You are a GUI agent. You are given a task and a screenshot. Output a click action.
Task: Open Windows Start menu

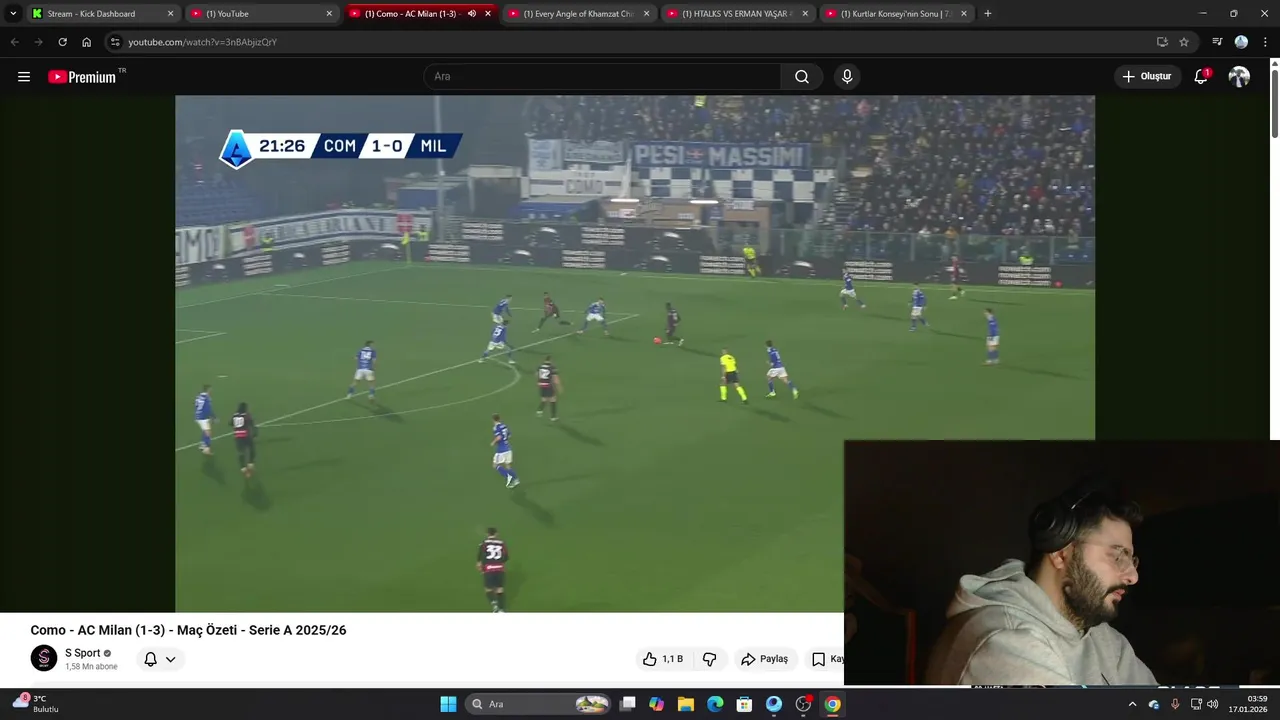[448, 704]
